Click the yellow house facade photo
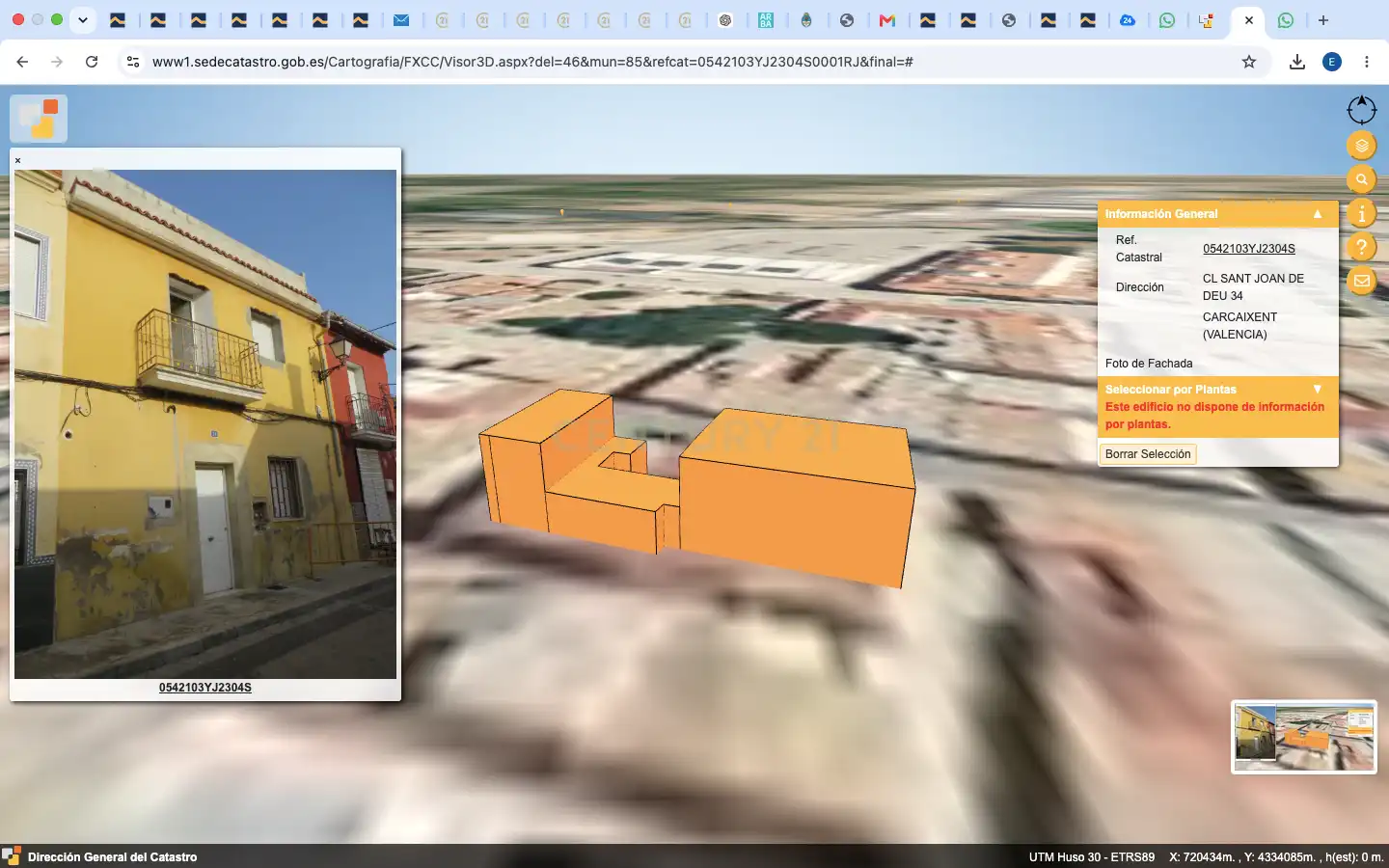This screenshot has width=1389, height=868. 205,424
